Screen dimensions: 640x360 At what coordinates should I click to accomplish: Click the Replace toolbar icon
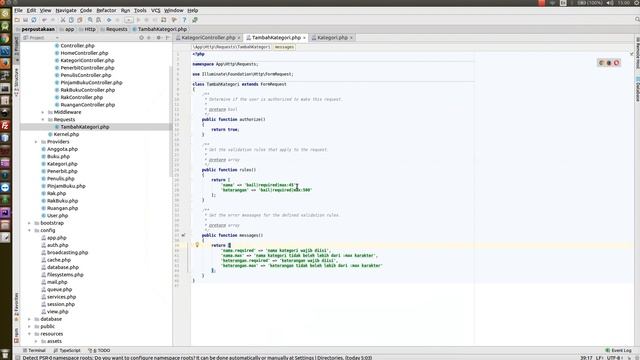[x=98, y=20]
